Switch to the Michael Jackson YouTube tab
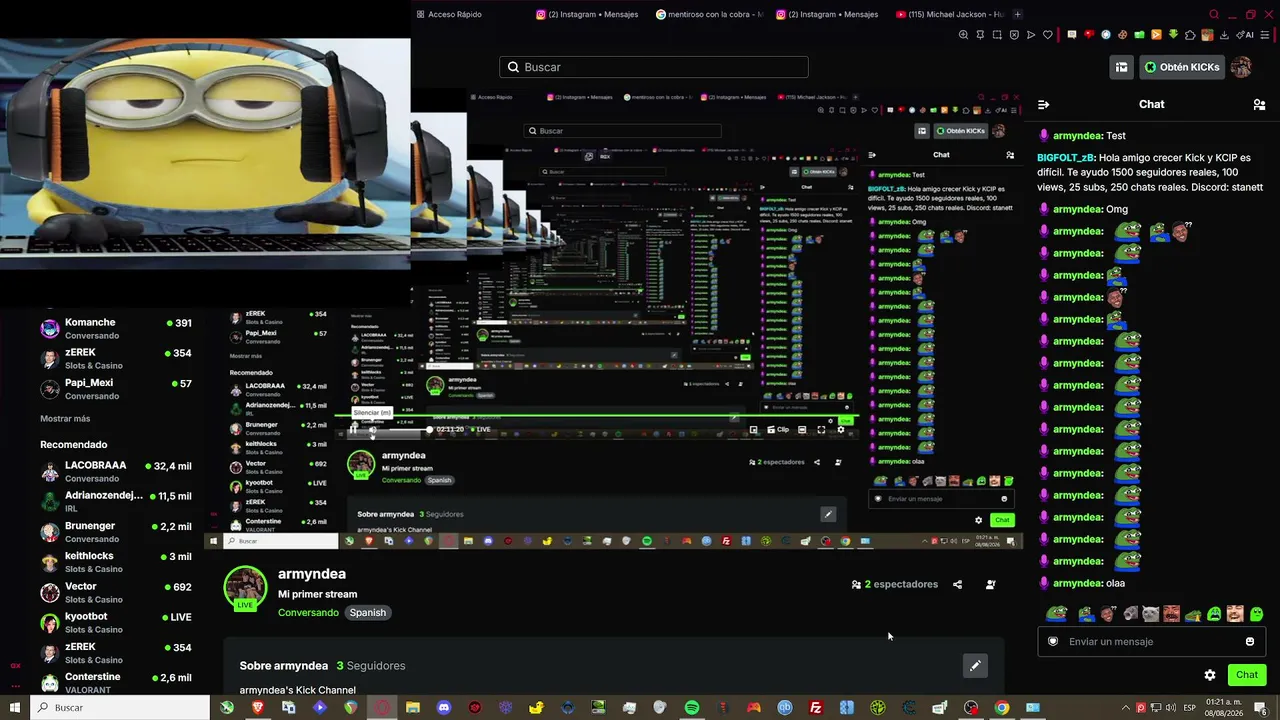The width and height of the screenshot is (1280, 720). (x=950, y=15)
